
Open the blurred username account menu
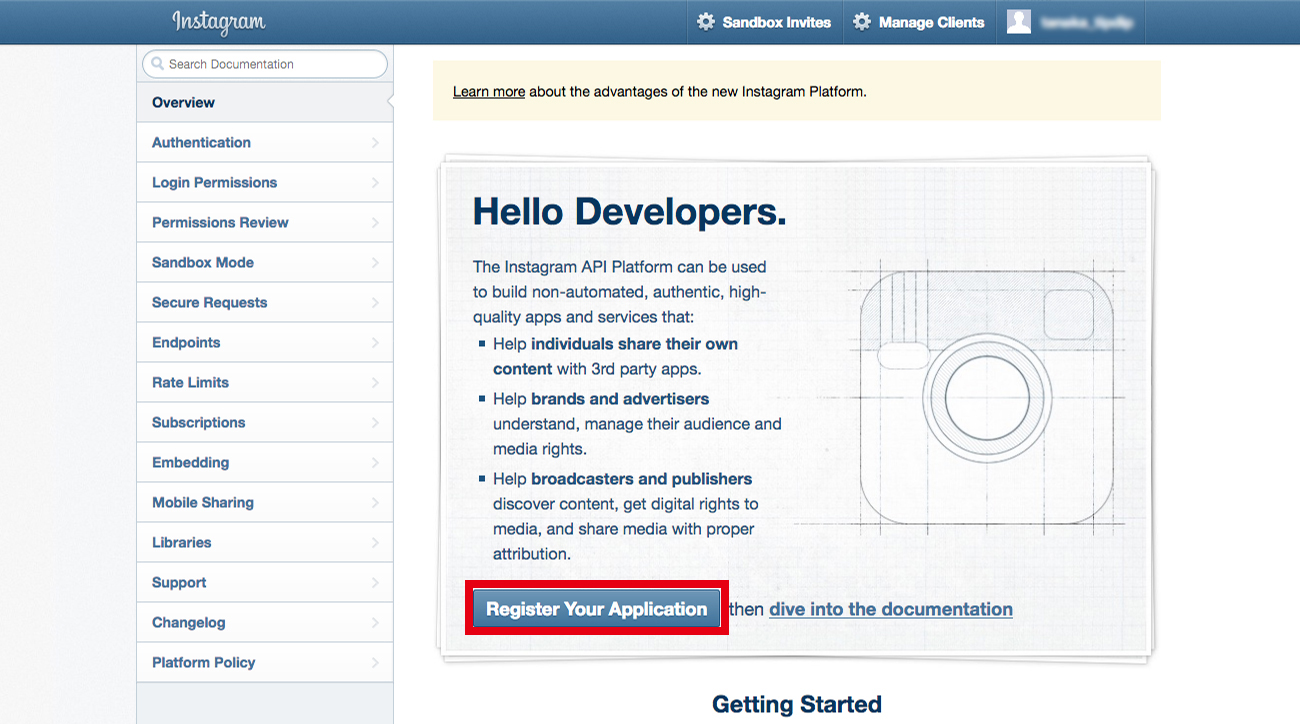tap(1086, 22)
